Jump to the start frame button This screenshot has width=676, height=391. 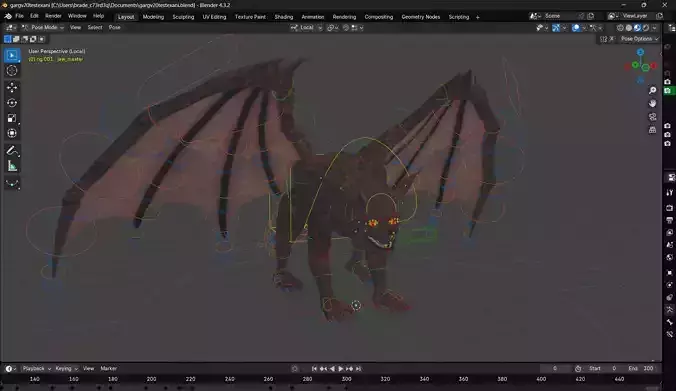pyautogui.click(x=314, y=369)
